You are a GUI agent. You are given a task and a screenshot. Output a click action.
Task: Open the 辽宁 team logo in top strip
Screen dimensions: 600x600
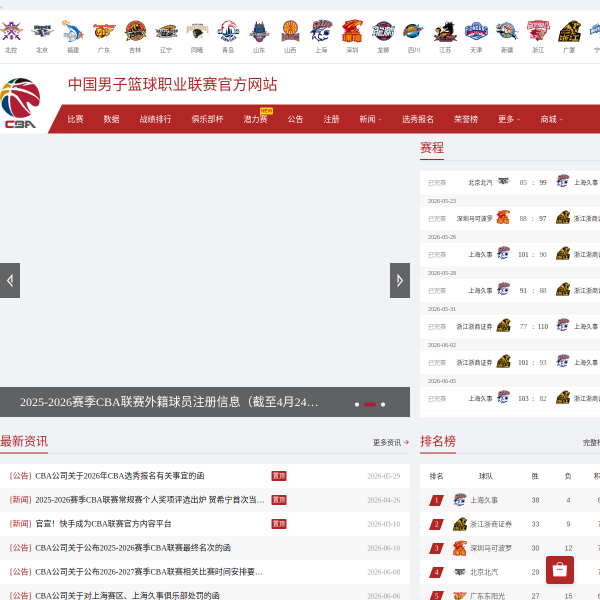[166, 31]
